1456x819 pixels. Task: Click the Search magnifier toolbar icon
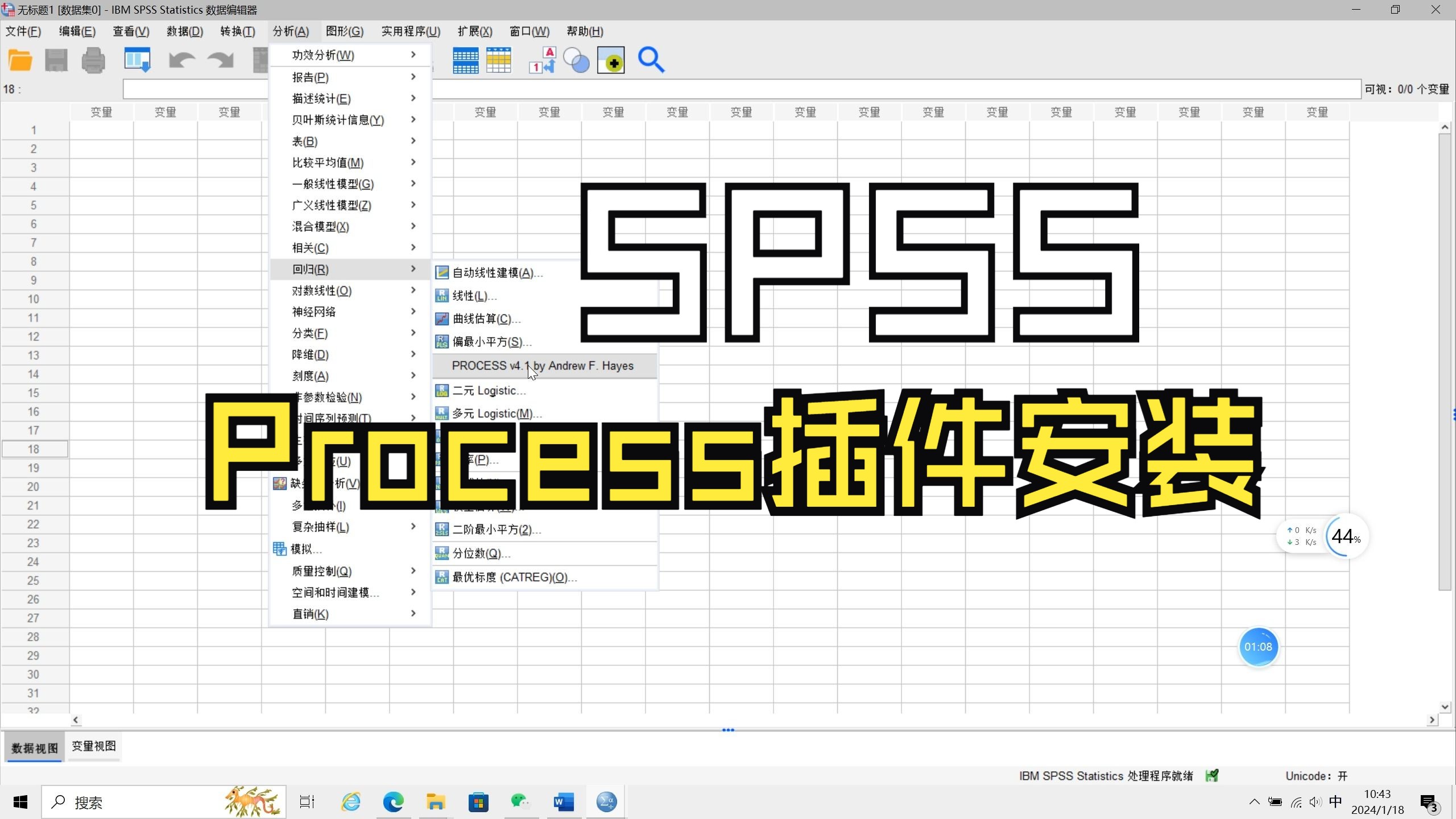(x=651, y=60)
